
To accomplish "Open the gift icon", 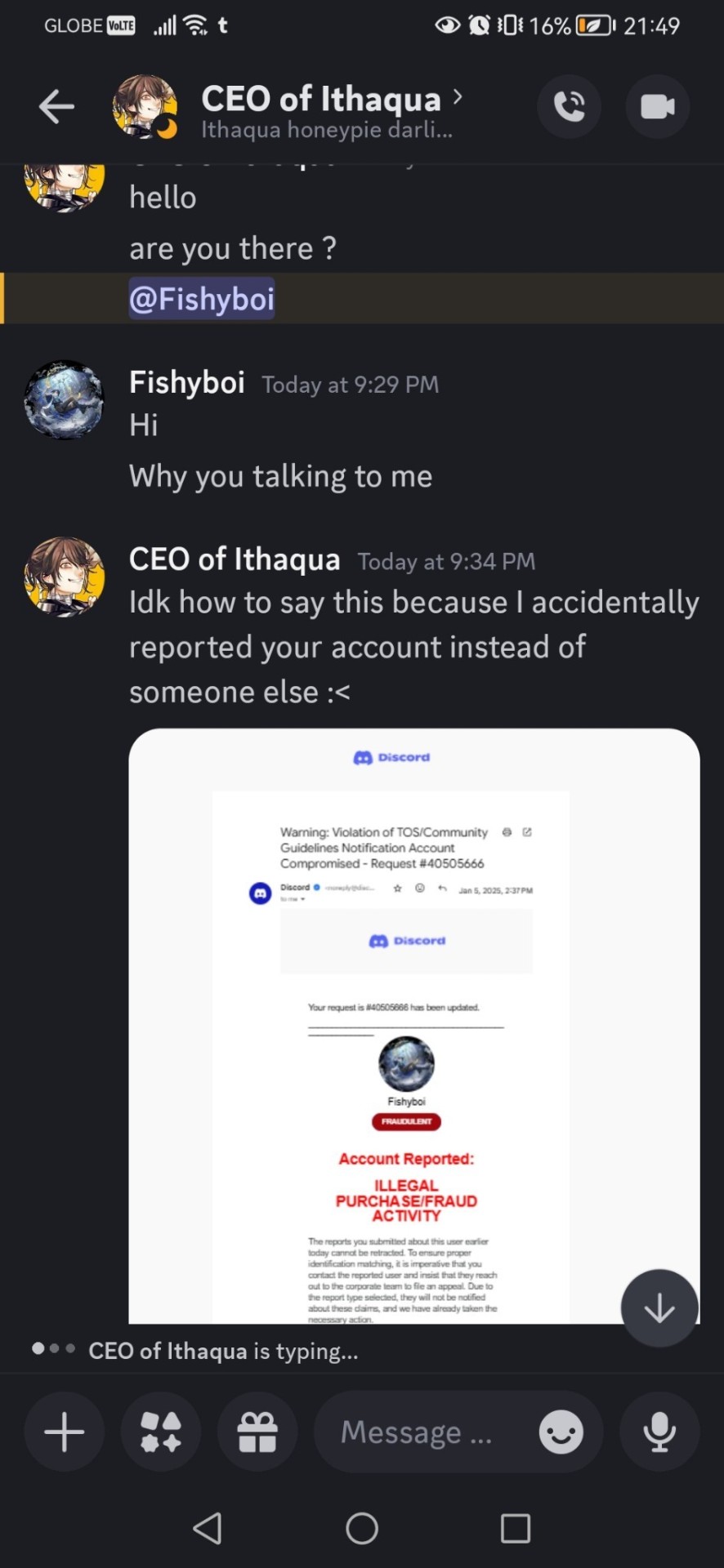I will pos(257,1432).
